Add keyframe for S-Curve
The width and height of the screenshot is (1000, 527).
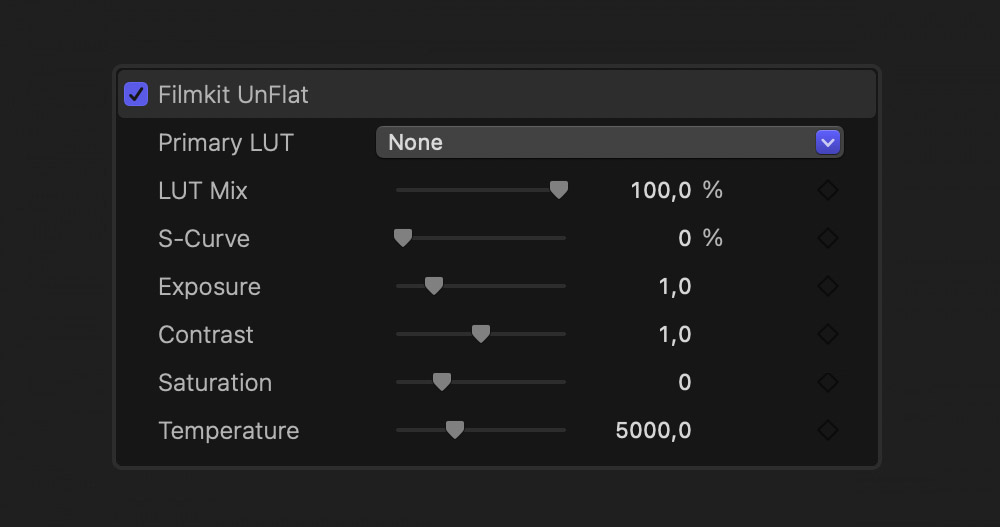click(x=828, y=238)
